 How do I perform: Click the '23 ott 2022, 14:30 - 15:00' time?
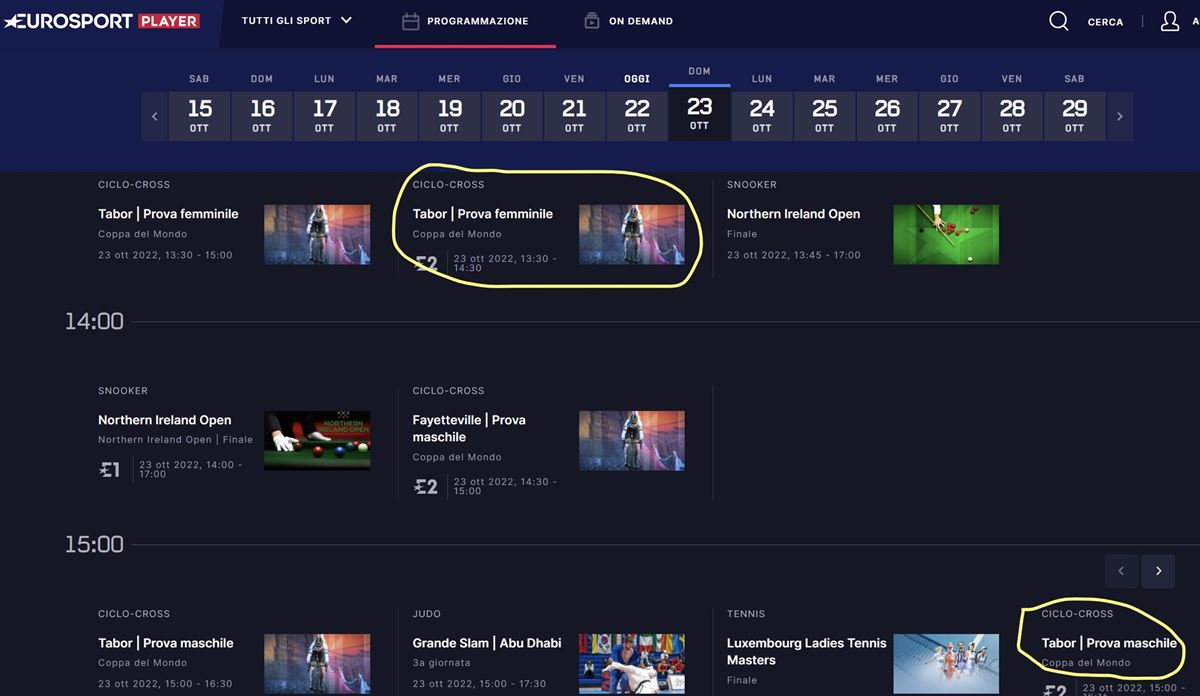506,486
